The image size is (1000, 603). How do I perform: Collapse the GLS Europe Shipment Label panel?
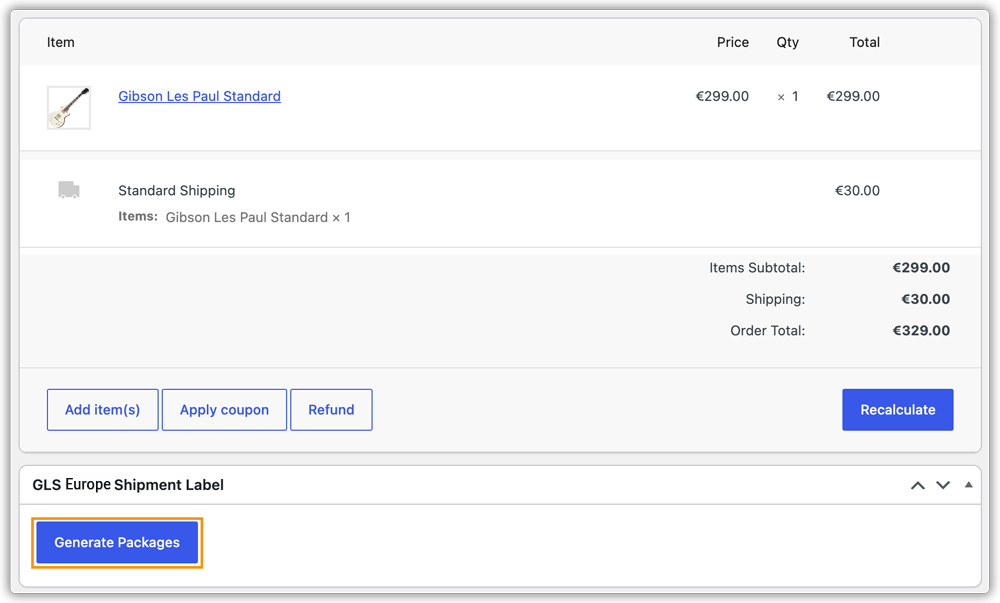click(x=969, y=484)
